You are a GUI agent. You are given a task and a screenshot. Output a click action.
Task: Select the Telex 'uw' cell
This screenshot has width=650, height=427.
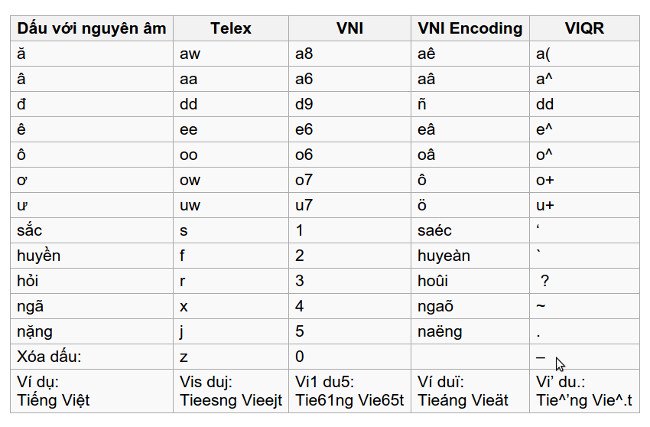(230, 205)
